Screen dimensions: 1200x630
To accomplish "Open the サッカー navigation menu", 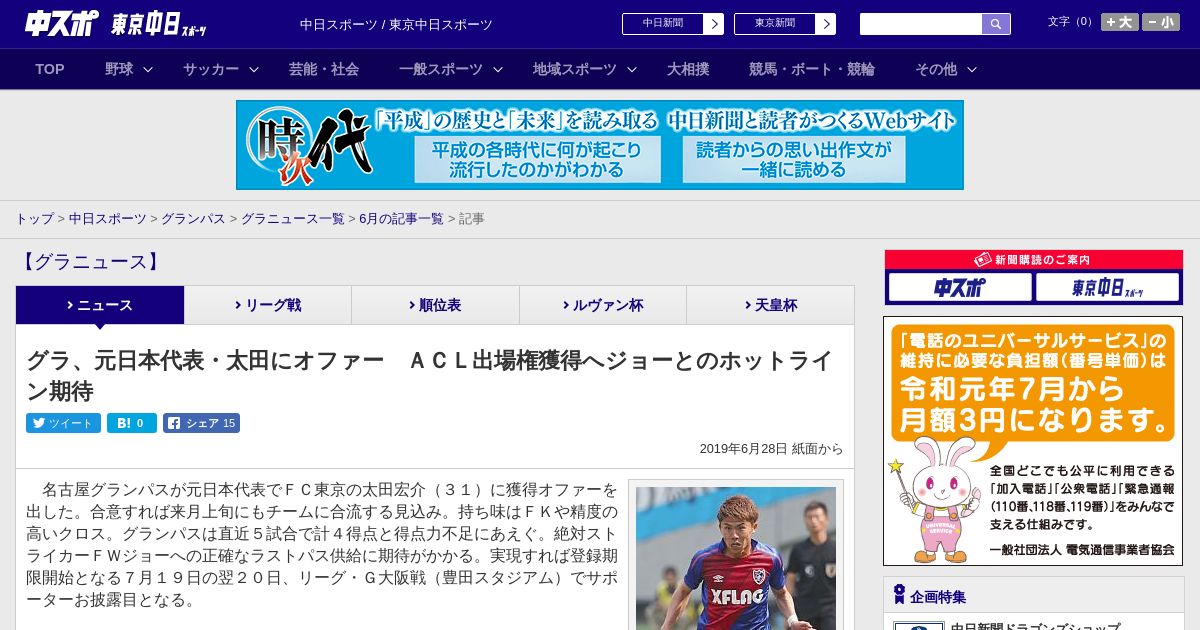I will [x=211, y=69].
